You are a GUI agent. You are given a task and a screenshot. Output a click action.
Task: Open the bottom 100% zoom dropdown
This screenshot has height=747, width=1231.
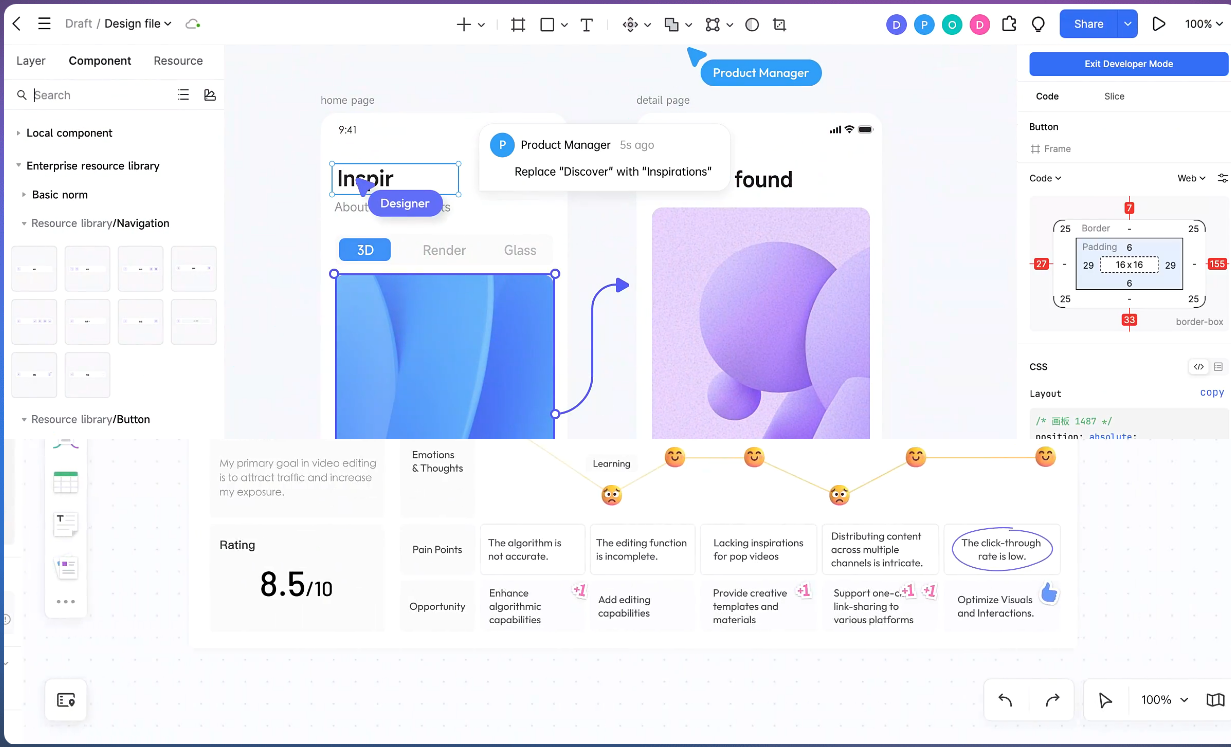pos(1164,700)
